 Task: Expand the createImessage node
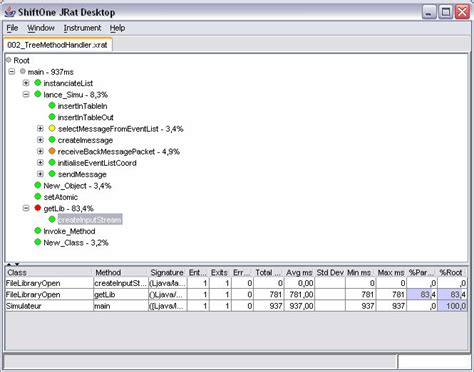coord(40,140)
